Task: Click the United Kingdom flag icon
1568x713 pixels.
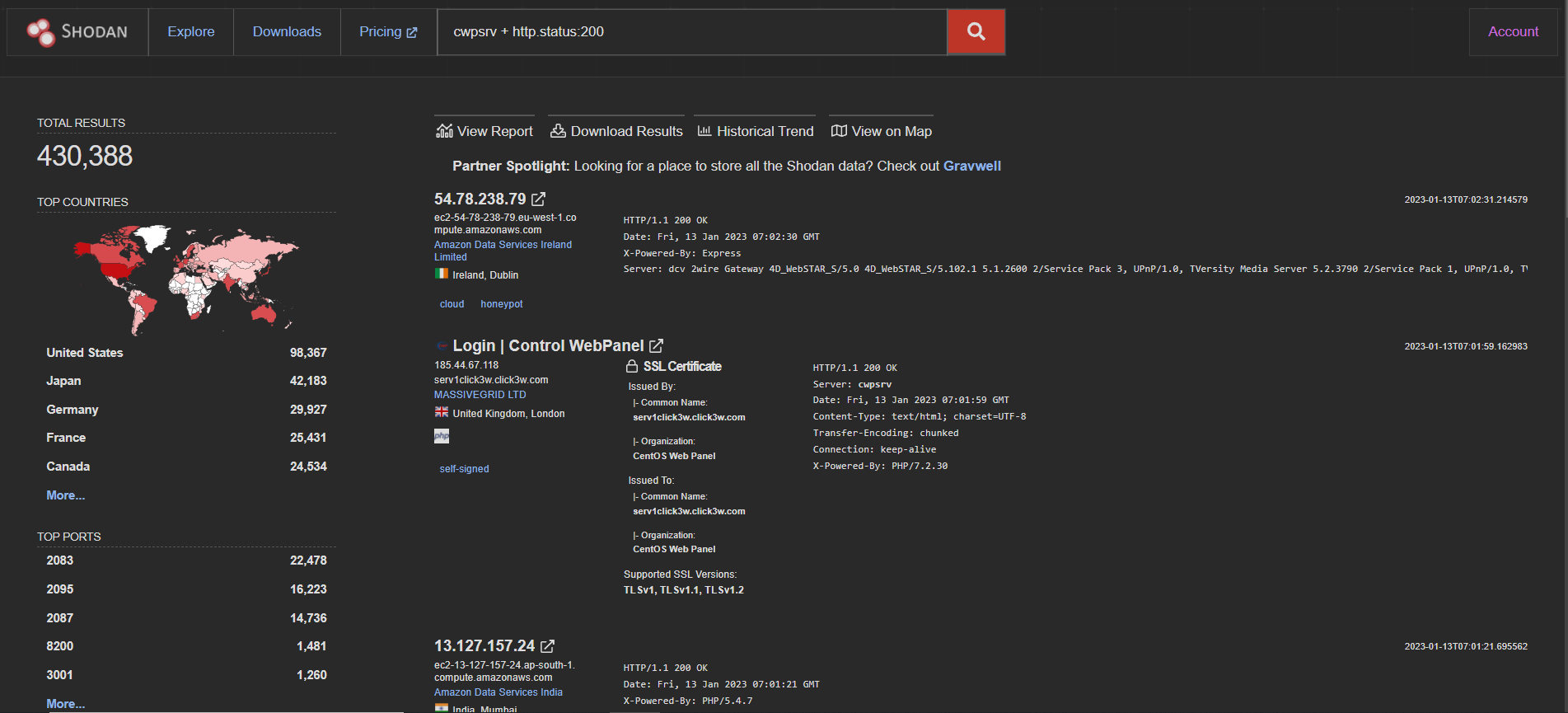Action: coord(442,413)
